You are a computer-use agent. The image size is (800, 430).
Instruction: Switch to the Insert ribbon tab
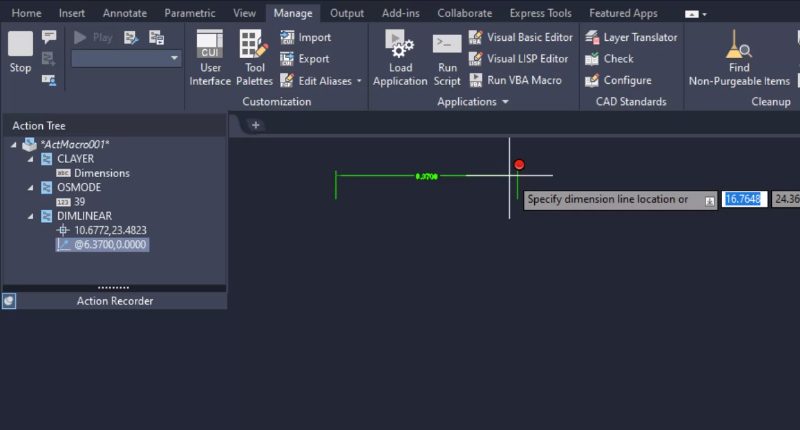[x=71, y=13]
